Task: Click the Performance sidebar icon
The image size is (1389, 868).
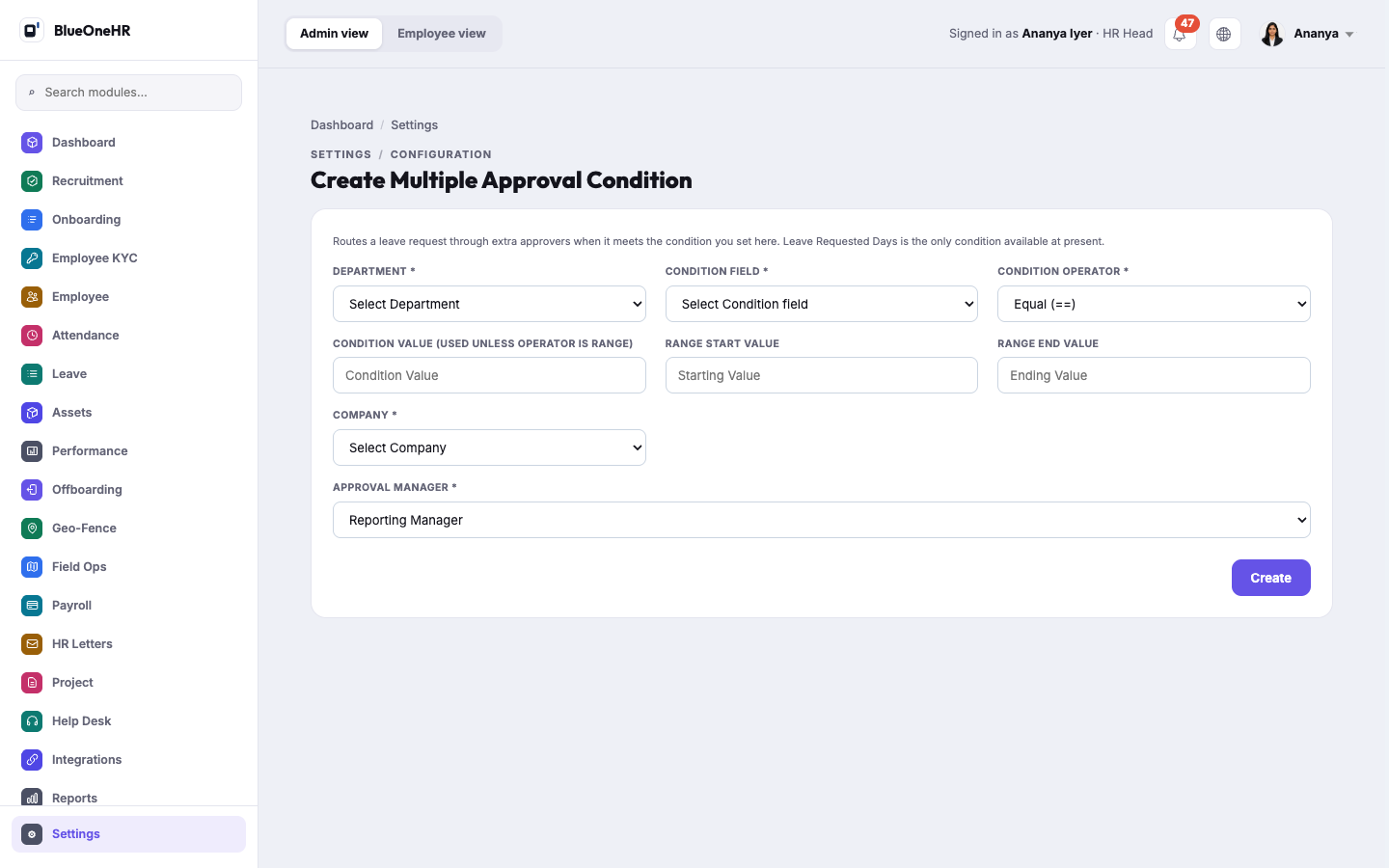Action: 32,451
